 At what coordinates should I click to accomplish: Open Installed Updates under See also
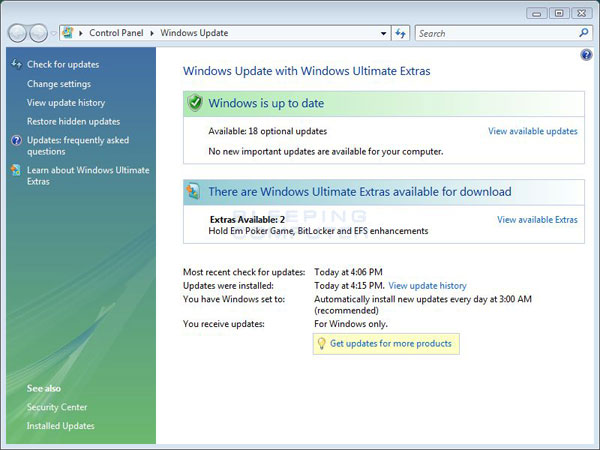(60, 426)
